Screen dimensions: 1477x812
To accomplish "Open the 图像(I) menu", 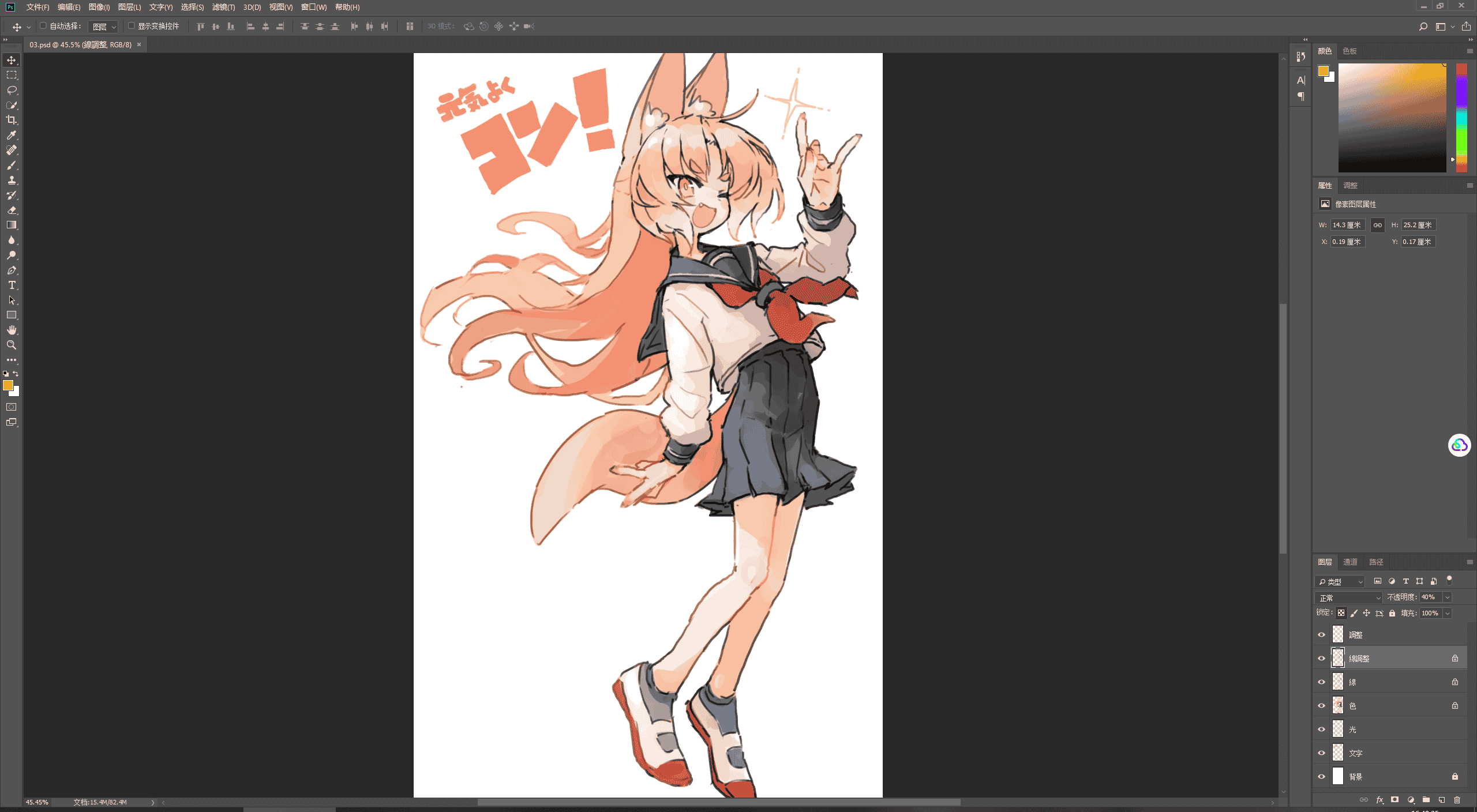I will pyautogui.click(x=99, y=7).
